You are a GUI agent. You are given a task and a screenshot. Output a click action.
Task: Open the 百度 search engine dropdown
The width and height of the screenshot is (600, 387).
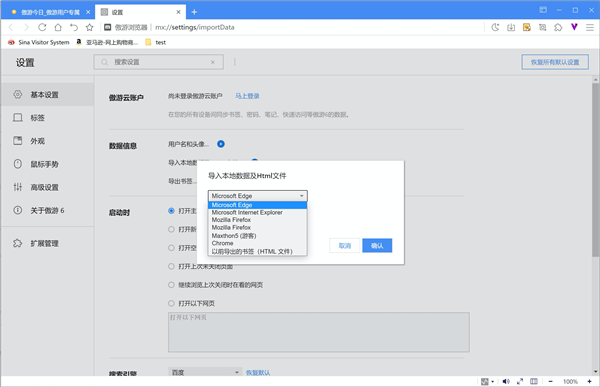(x=205, y=372)
